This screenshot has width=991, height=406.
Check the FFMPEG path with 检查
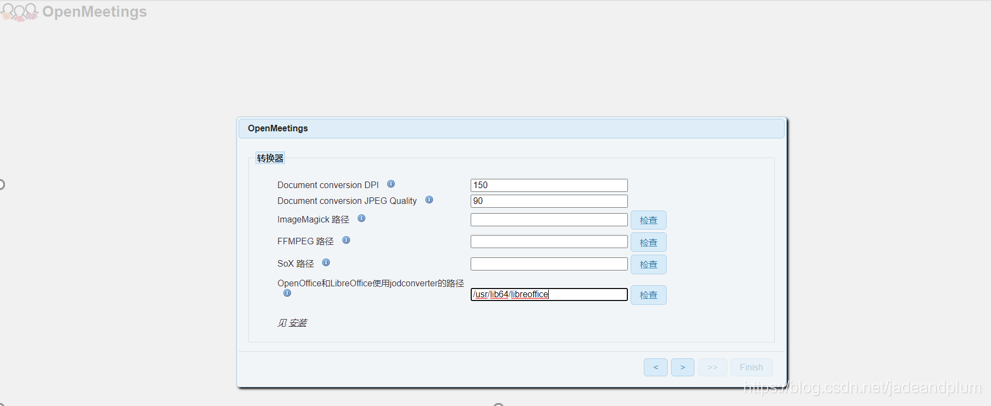648,242
